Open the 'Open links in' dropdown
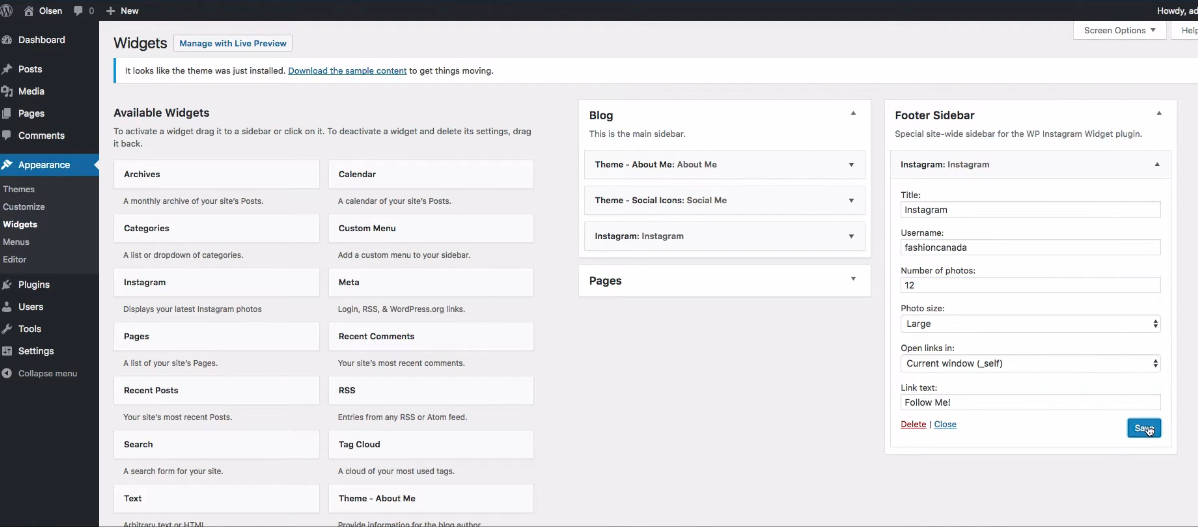This screenshot has width=1198, height=527. click(x=1029, y=363)
